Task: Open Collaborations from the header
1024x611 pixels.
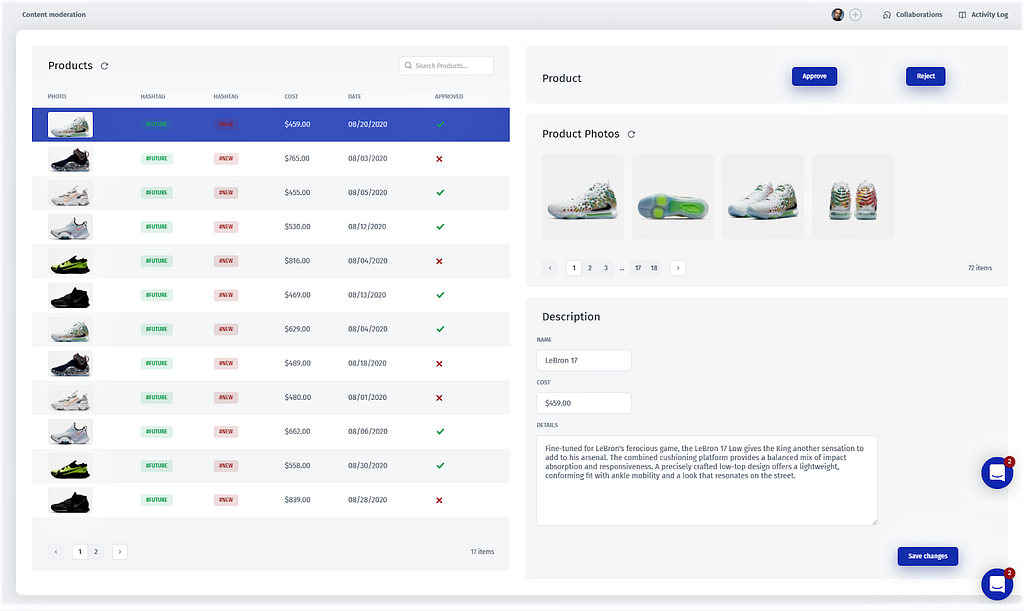Action: coord(912,14)
